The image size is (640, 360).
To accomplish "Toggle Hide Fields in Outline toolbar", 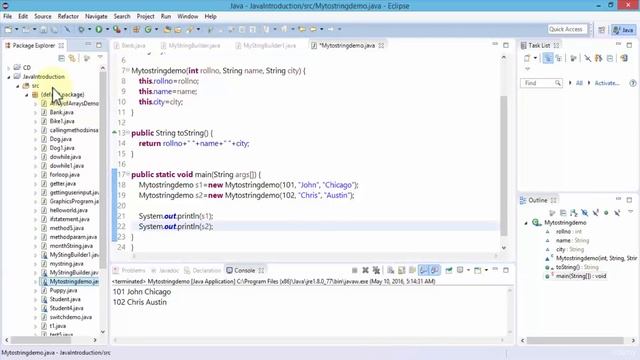I will pyautogui.click(x=584, y=213).
